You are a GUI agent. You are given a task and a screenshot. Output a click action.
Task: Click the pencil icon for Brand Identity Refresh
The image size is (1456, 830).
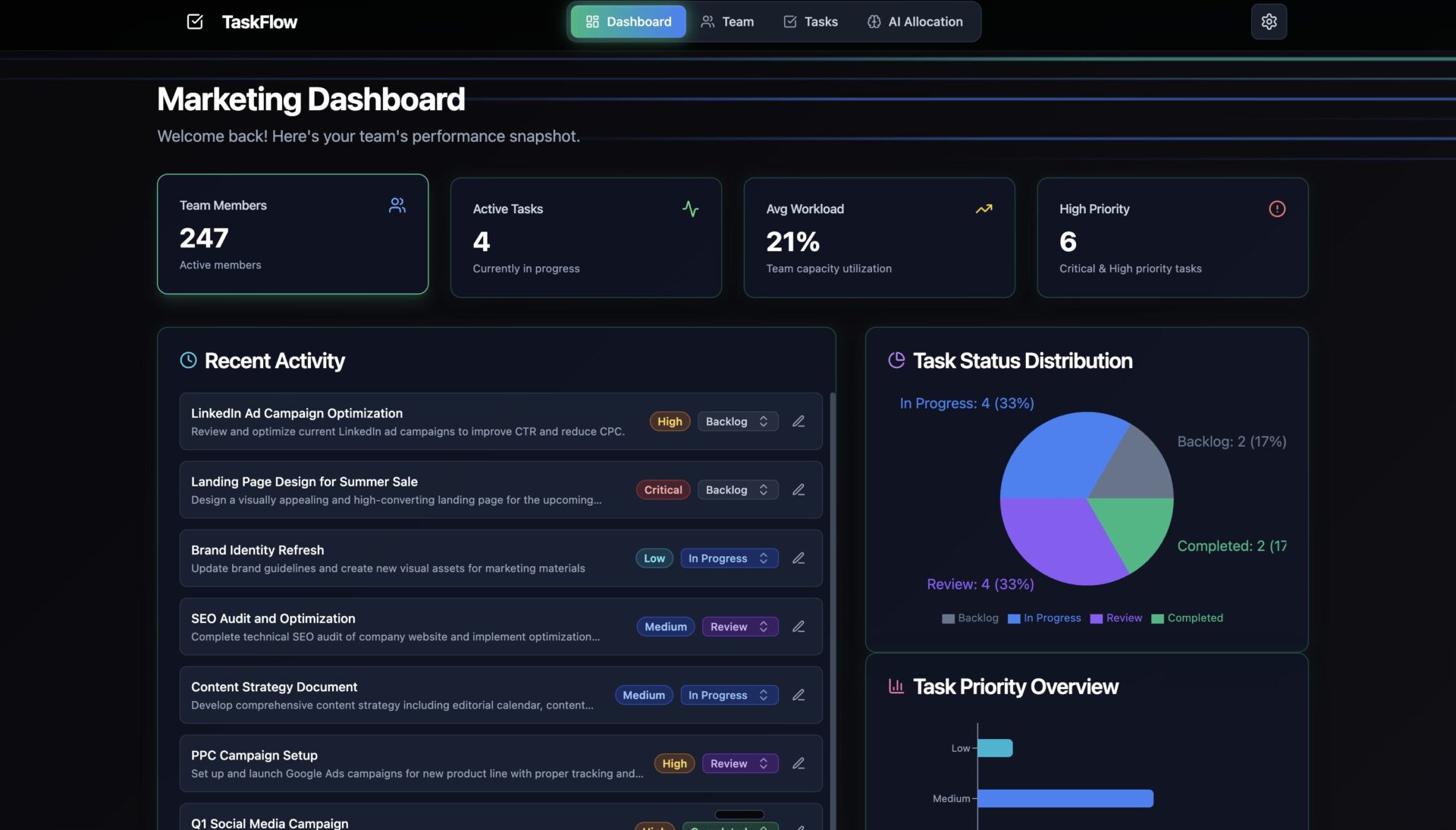(799, 558)
